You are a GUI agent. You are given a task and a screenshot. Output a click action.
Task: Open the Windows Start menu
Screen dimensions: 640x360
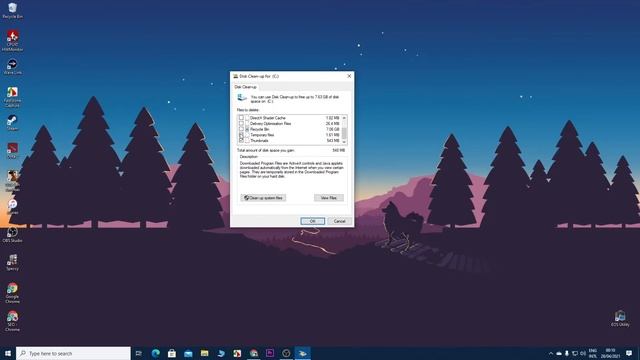[7, 353]
